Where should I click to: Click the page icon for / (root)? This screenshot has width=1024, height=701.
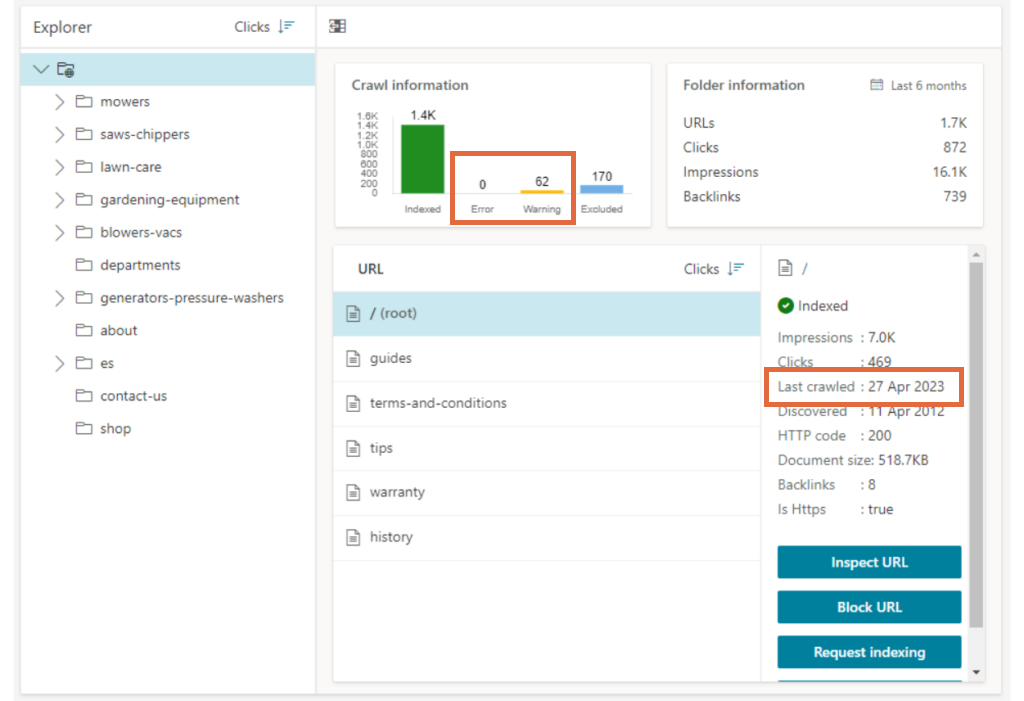pyautogui.click(x=353, y=314)
